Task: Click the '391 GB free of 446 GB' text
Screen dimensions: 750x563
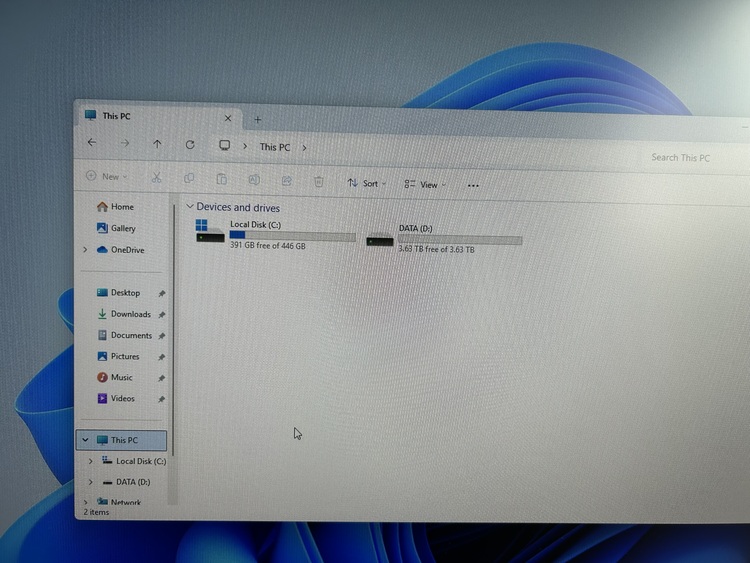Action: coord(267,246)
